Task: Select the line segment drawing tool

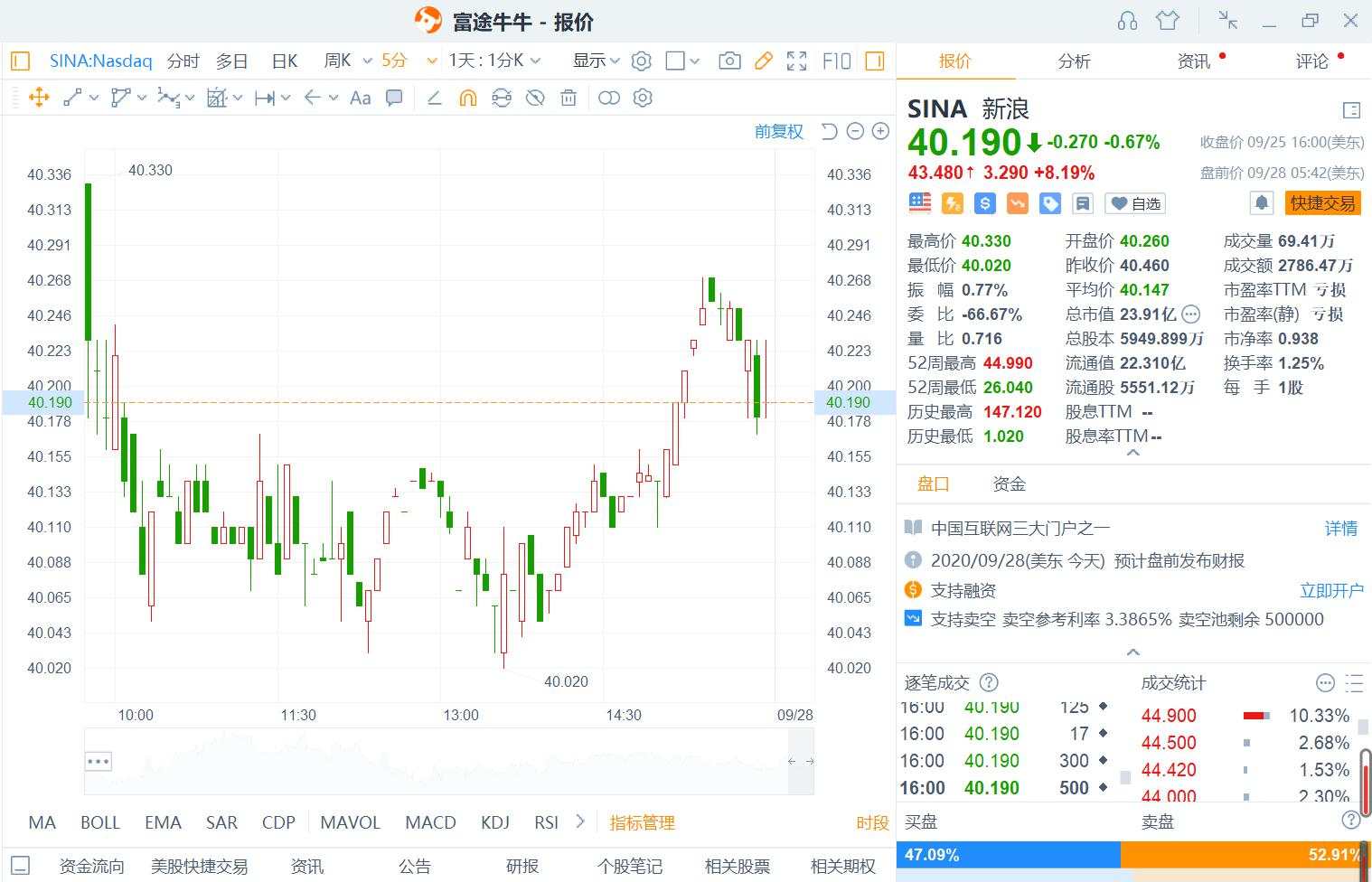Action: coord(73,98)
